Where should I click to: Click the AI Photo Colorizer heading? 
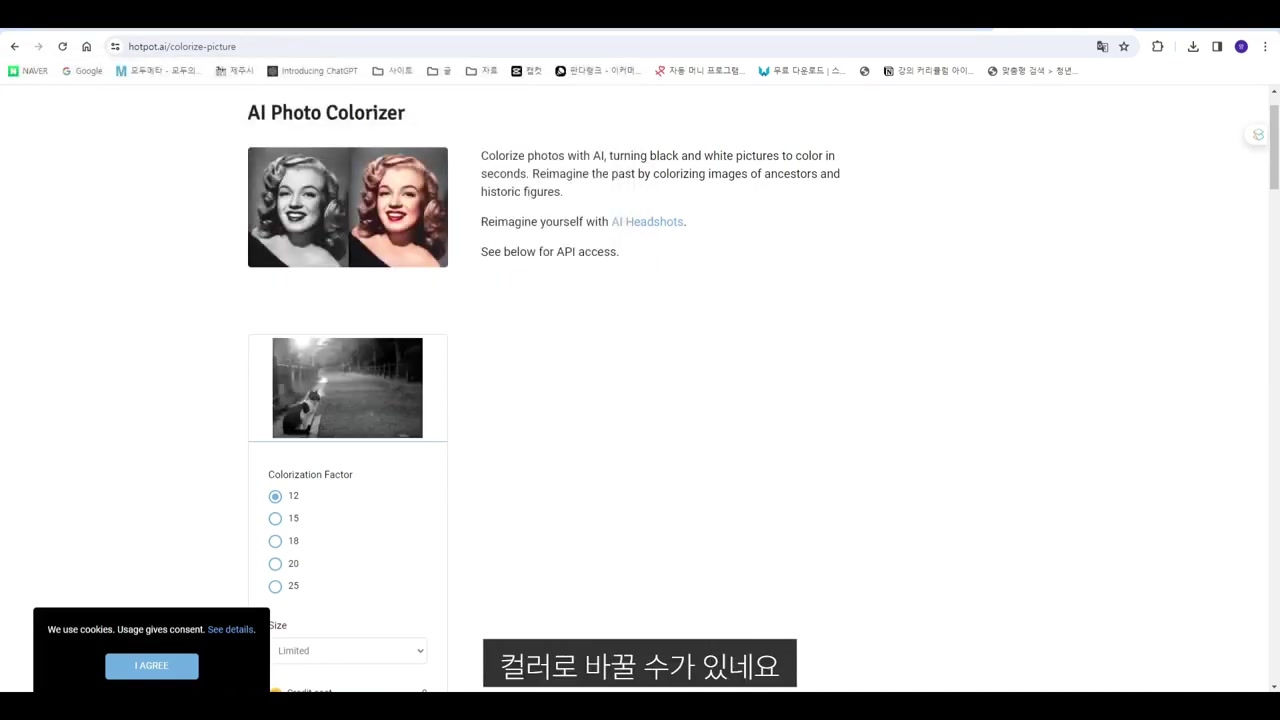tap(326, 113)
